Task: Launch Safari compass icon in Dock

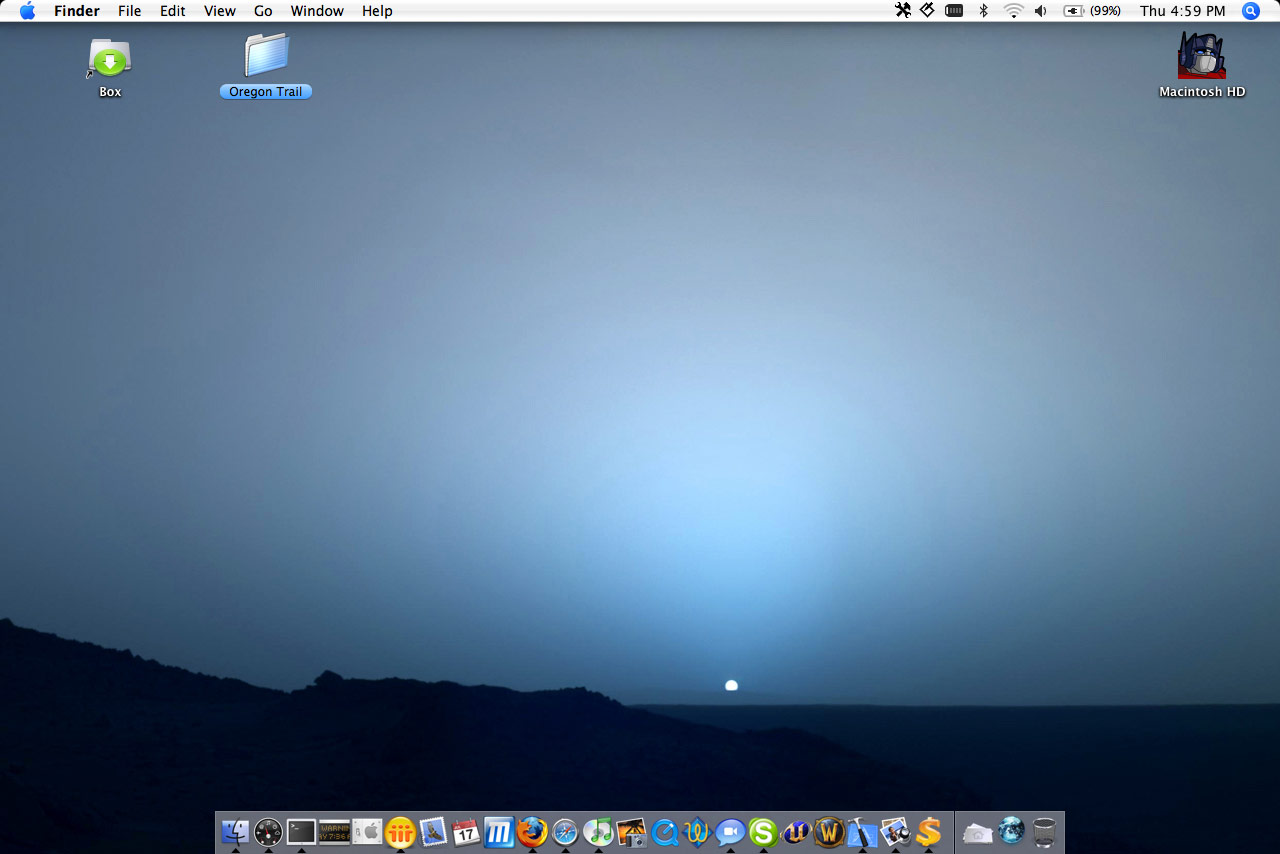Action: pyautogui.click(x=565, y=831)
